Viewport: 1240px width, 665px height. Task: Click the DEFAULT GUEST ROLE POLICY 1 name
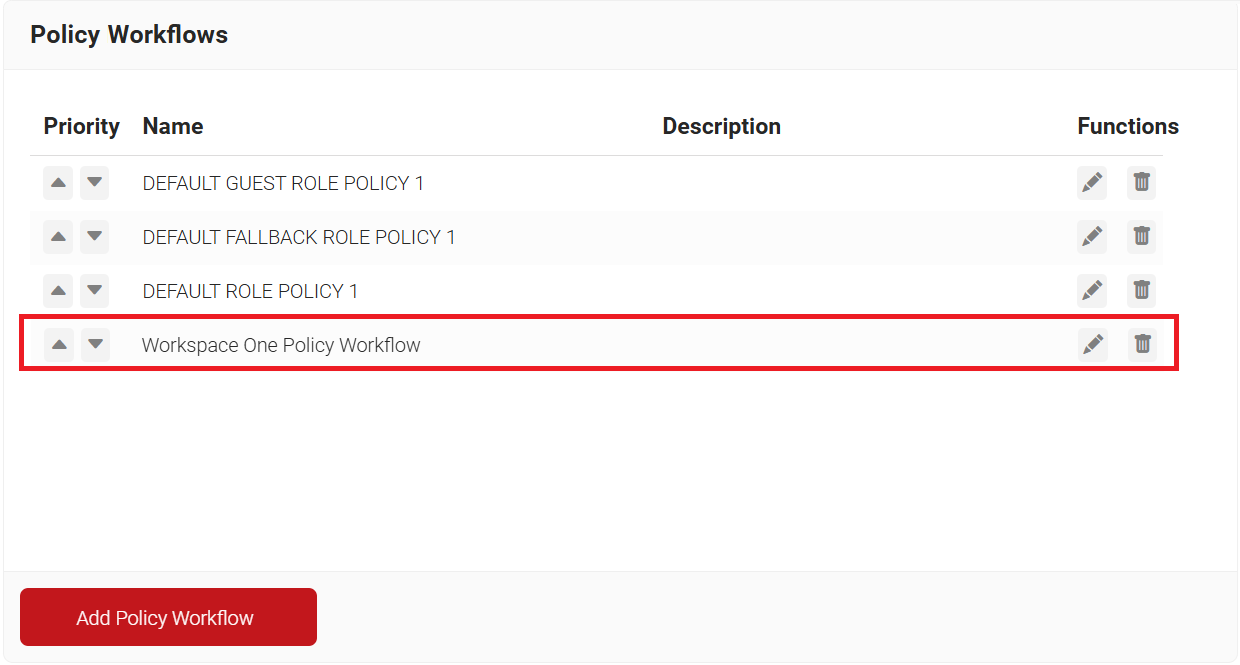[283, 183]
